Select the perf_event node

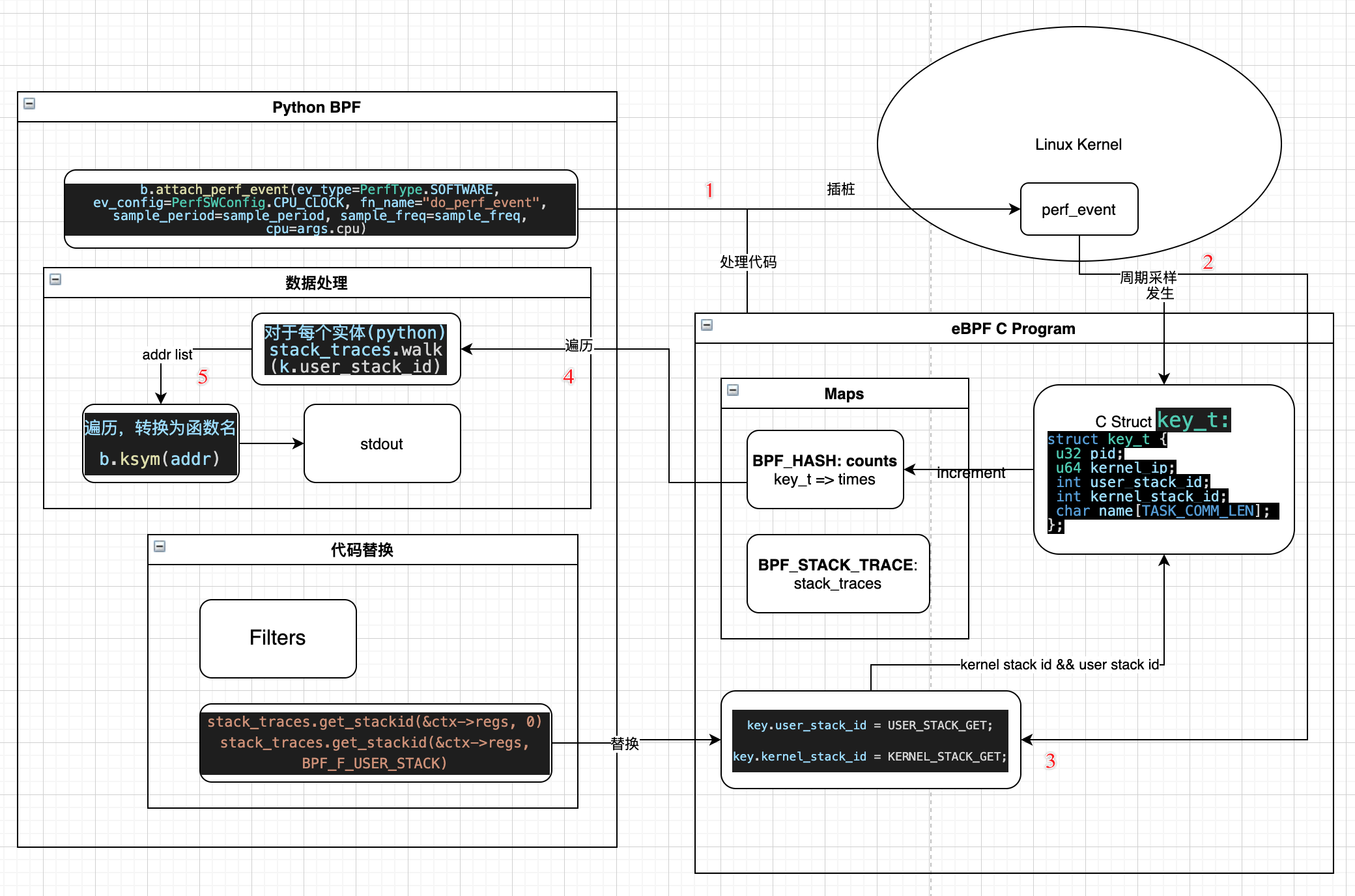coord(1079,209)
